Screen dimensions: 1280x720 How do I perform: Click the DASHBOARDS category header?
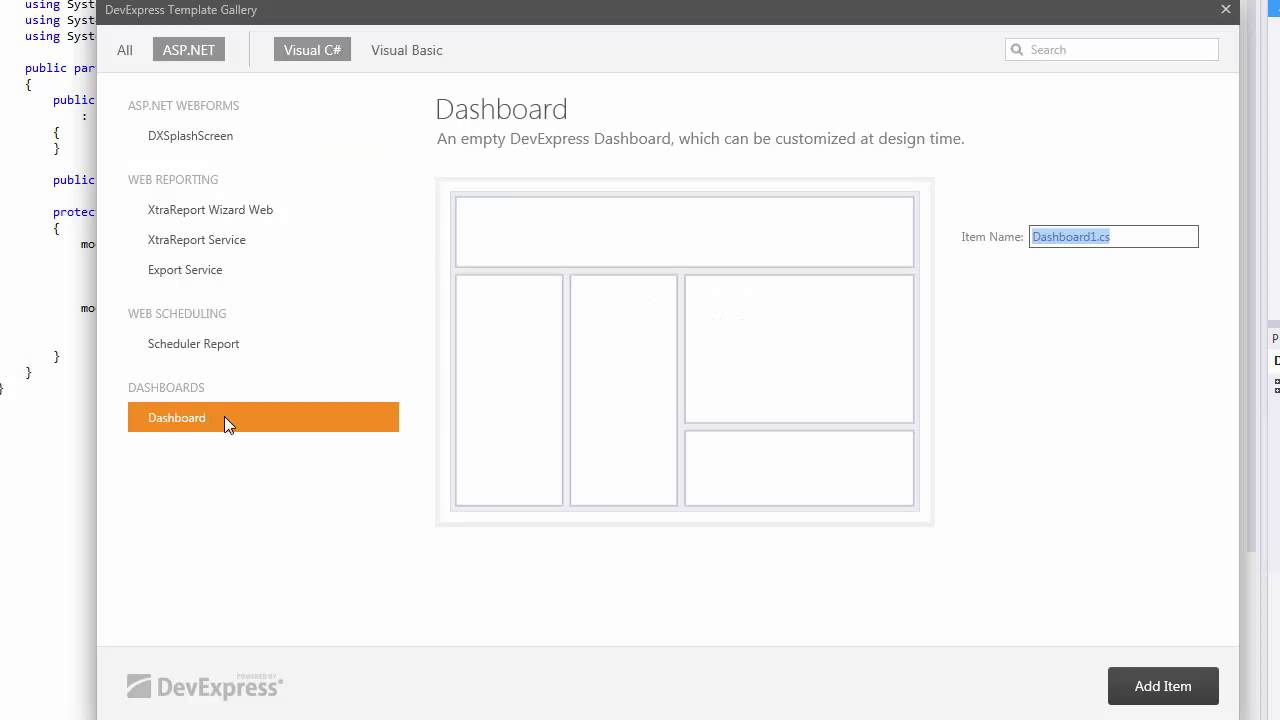coord(166,388)
